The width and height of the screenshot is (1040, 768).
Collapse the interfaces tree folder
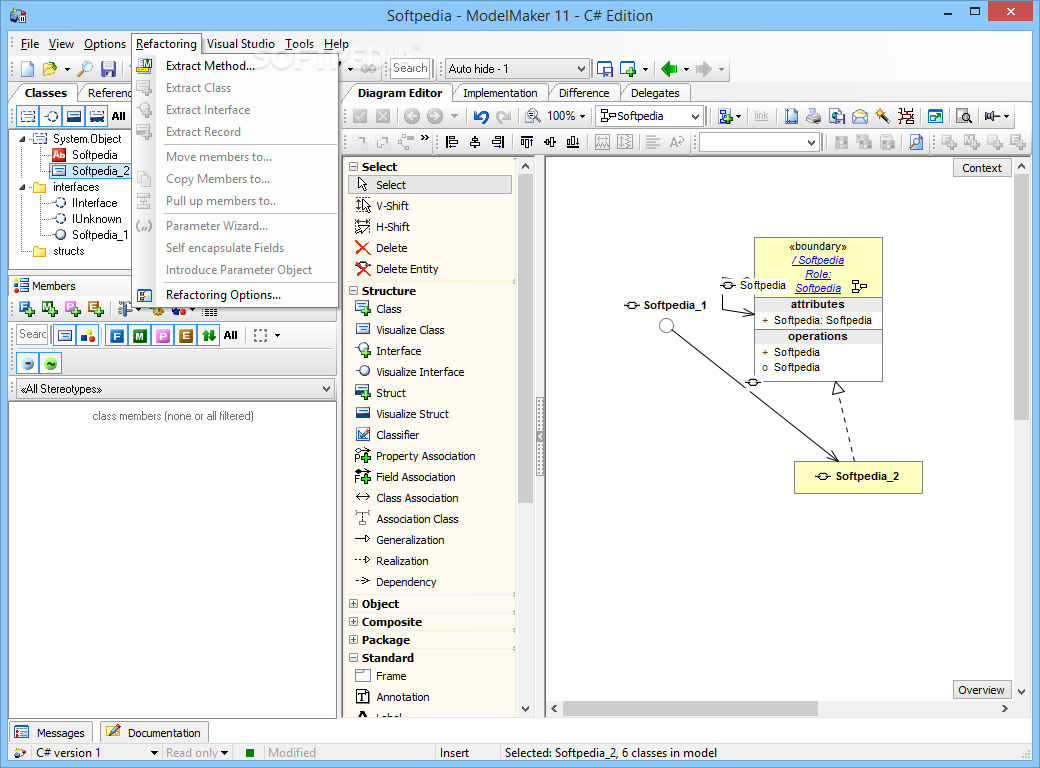23,188
